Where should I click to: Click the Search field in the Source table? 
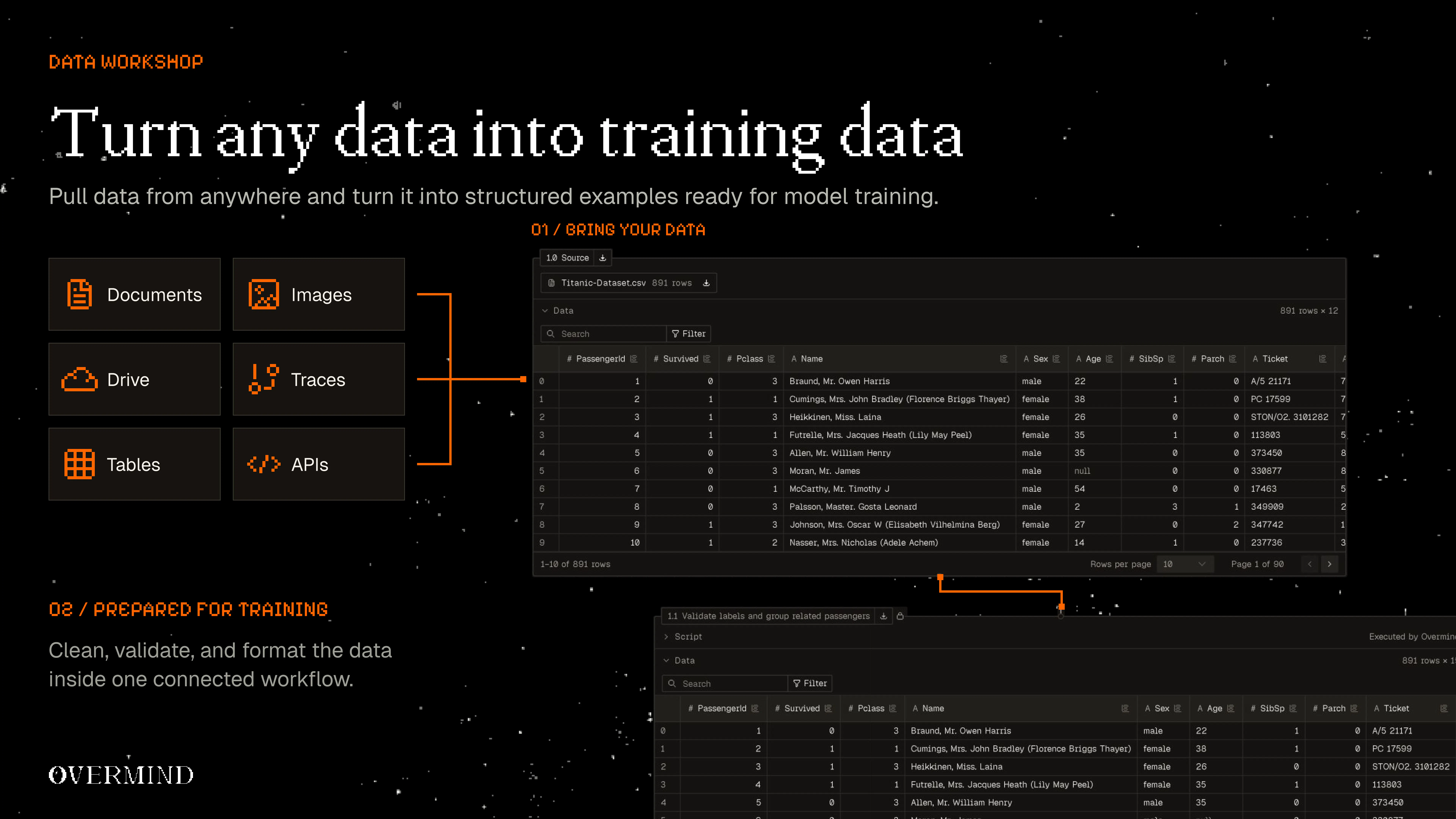coord(604,334)
